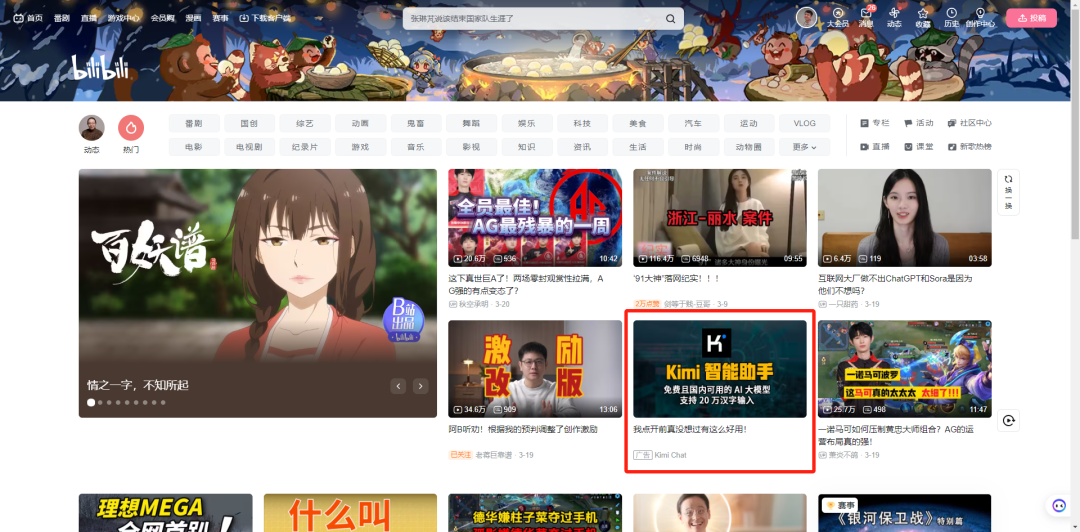1080x532 pixels.
Task: Open 银河保卫战 赛事 thumbnail
Action: (904, 513)
